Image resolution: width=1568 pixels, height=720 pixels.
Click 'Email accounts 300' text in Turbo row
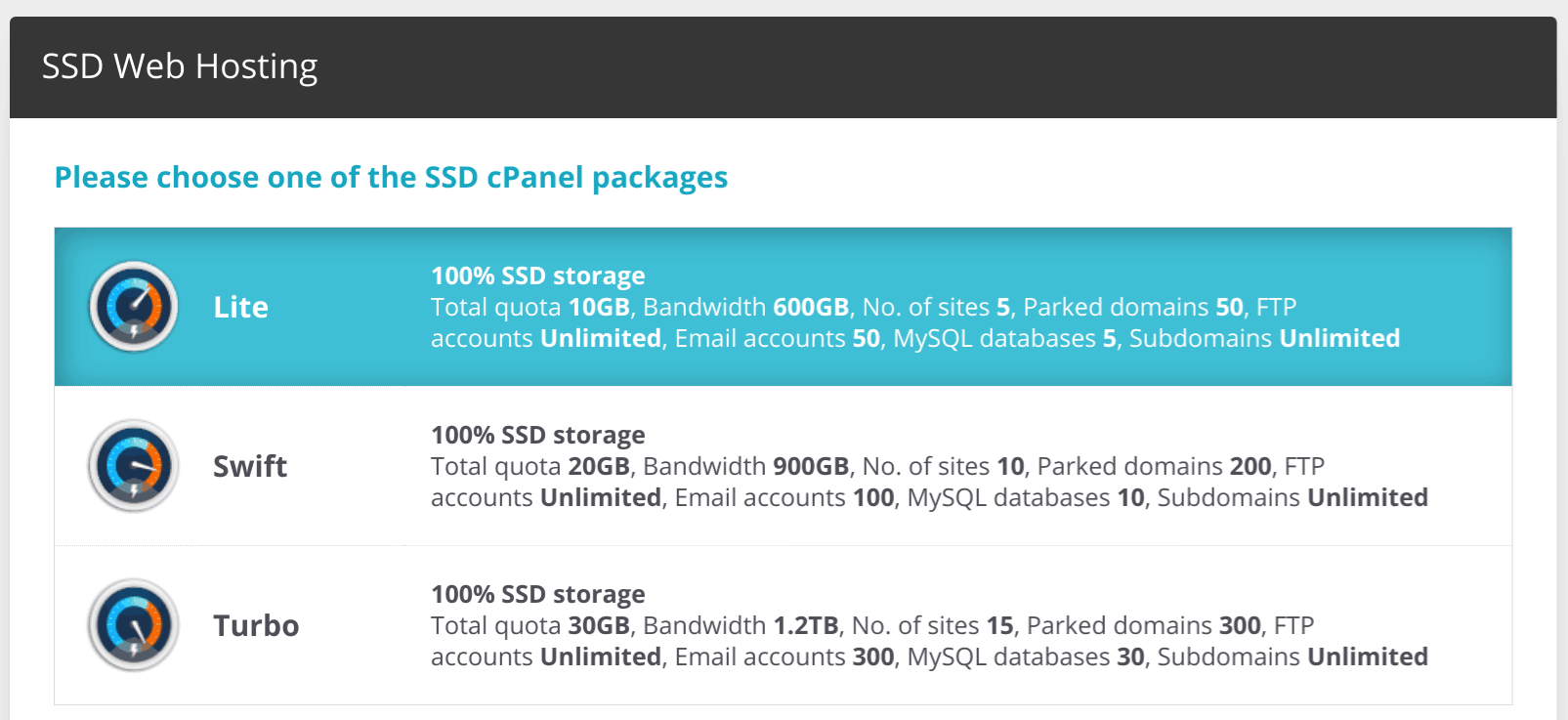click(784, 656)
